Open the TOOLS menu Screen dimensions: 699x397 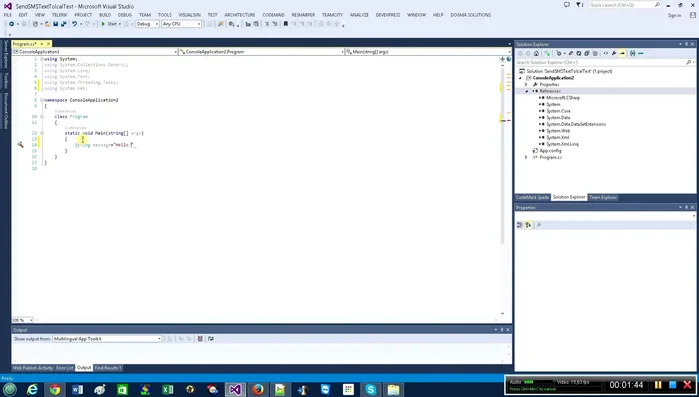(x=164, y=15)
